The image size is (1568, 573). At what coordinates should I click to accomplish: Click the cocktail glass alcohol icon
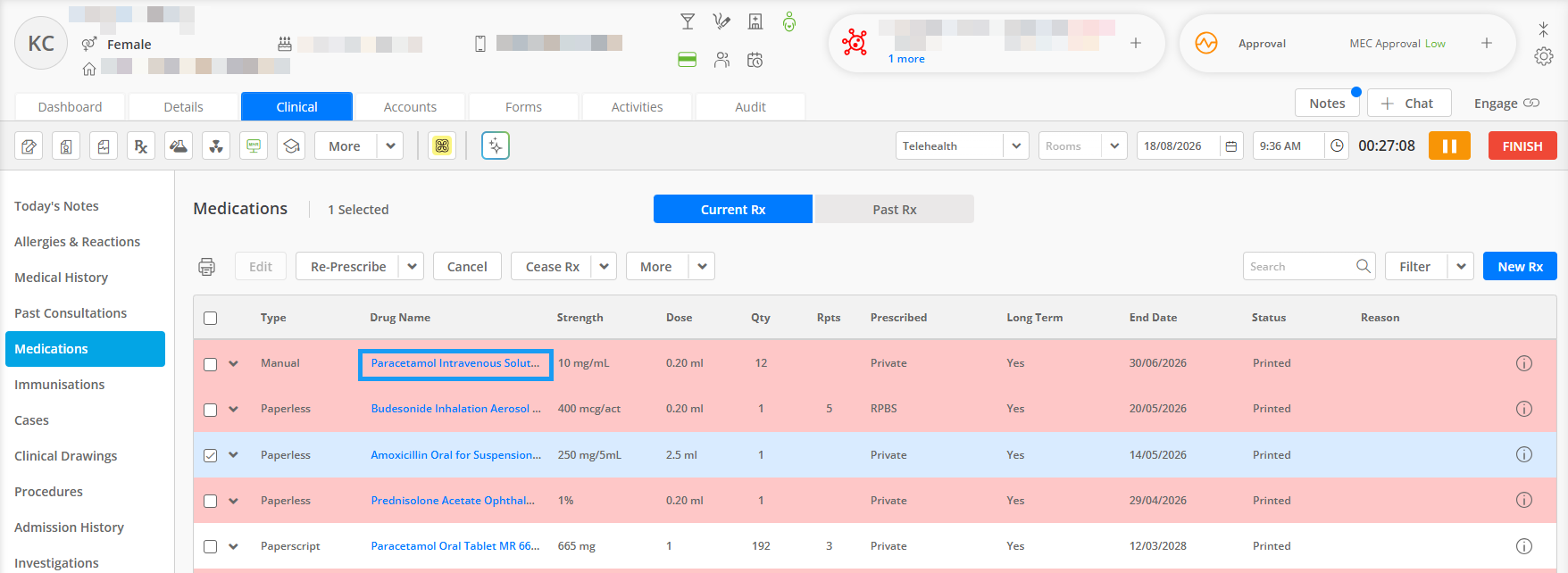(688, 21)
